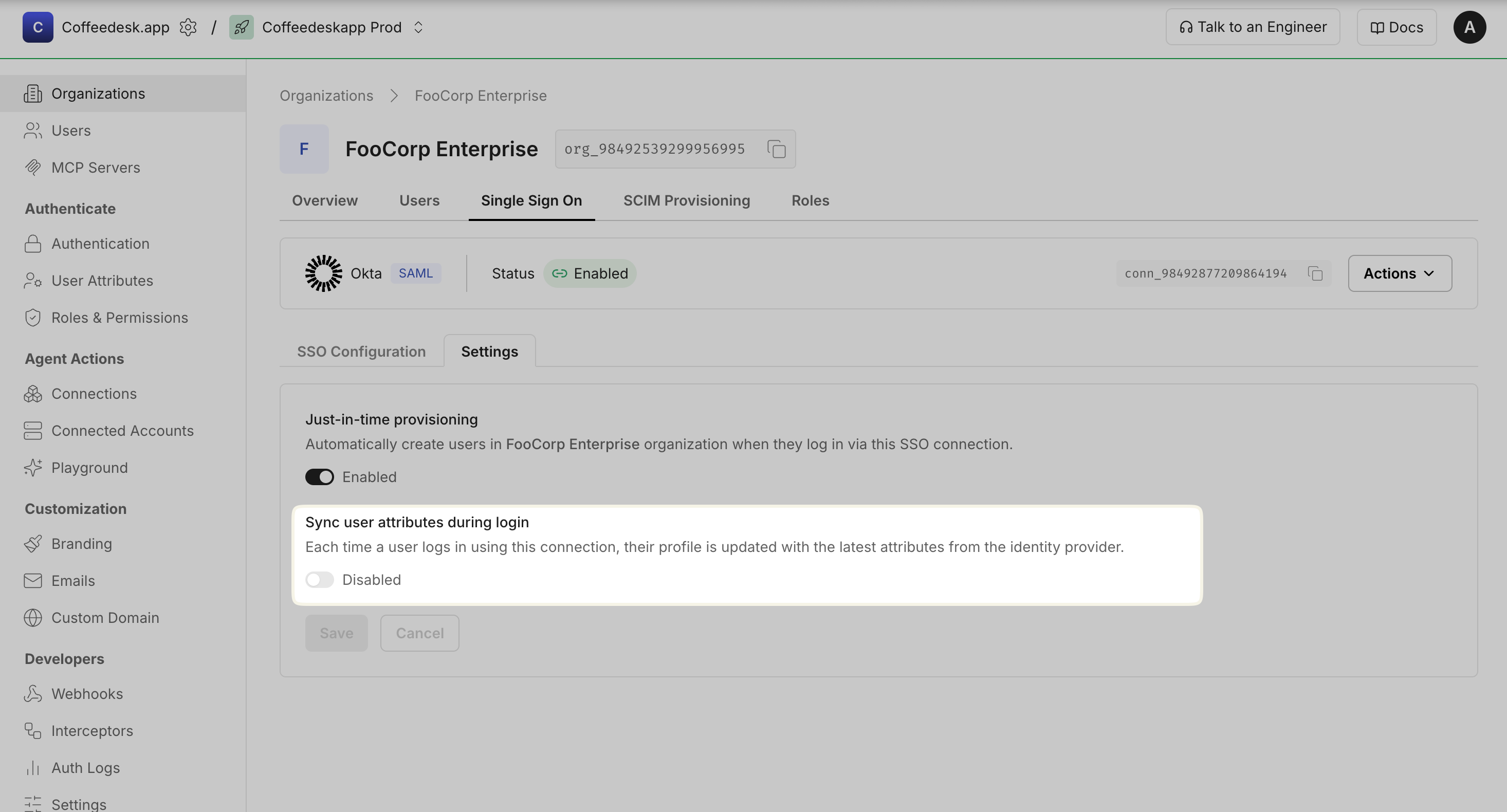Open the Playground sidebar item
Image resolution: width=1507 pixels, height=812 pixels.
[x=89, y=468]
